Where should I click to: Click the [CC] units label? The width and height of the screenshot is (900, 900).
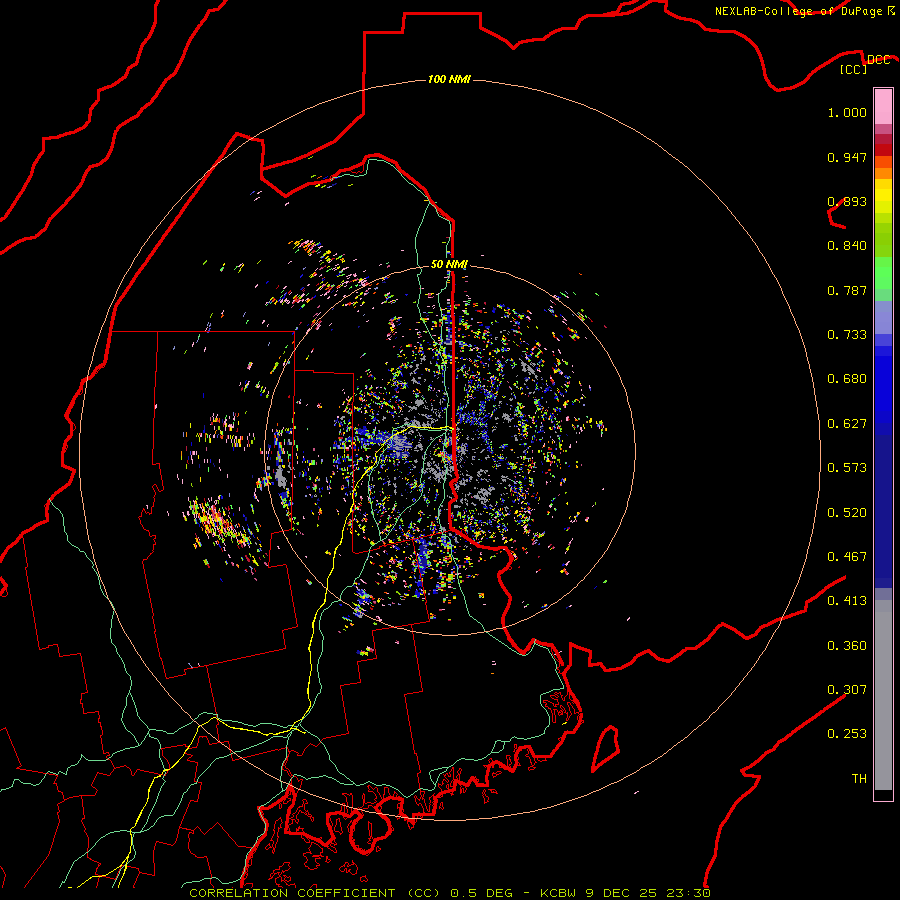[854, 69]
